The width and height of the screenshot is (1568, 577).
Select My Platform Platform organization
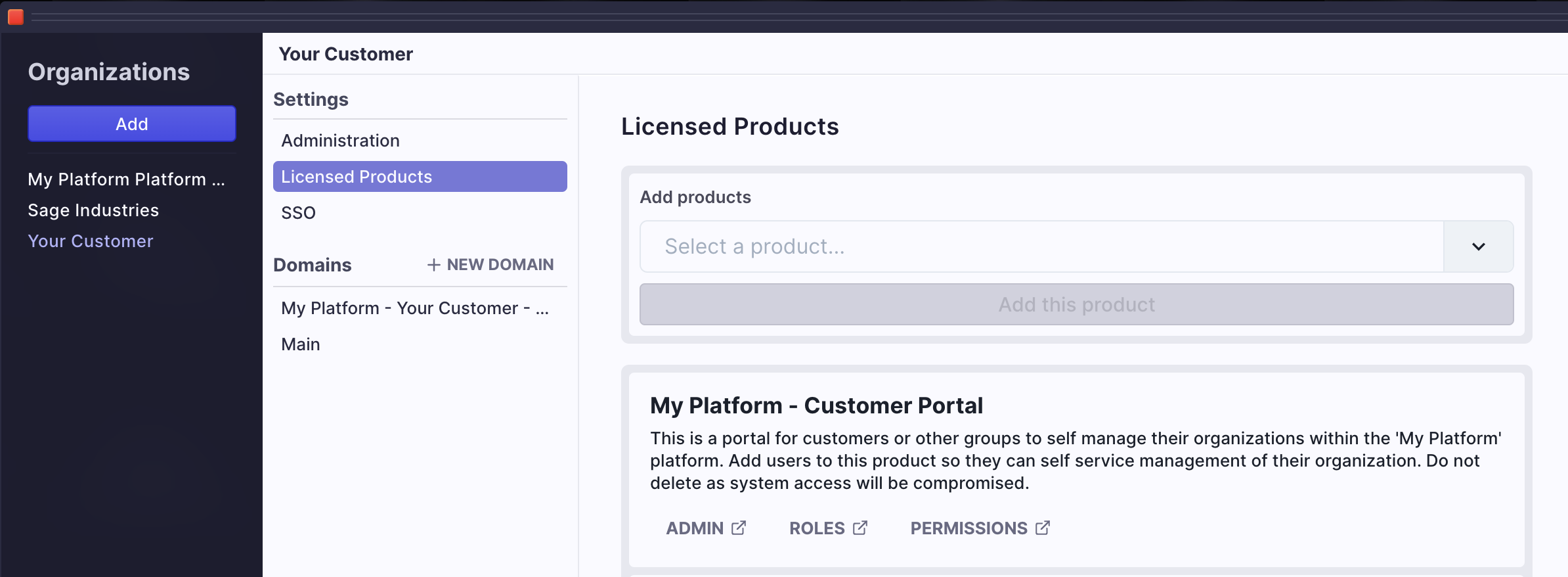(x=126, y=179)
